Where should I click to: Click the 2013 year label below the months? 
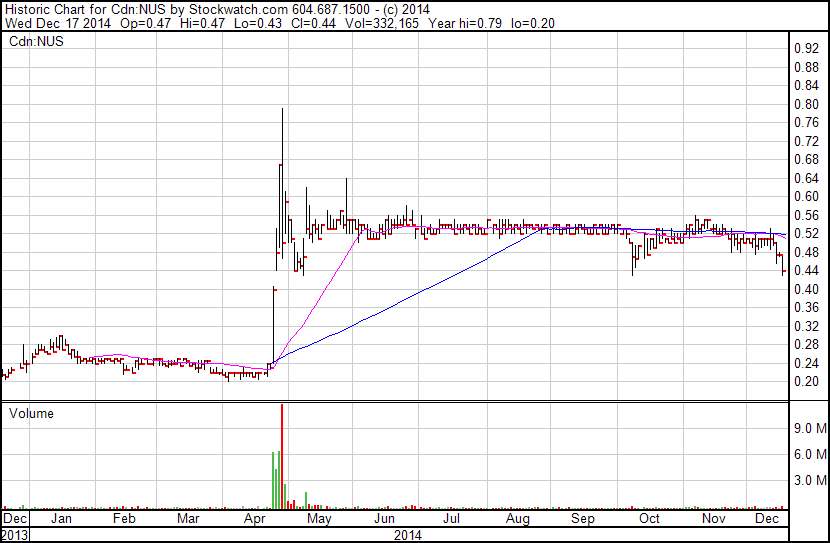15,535
